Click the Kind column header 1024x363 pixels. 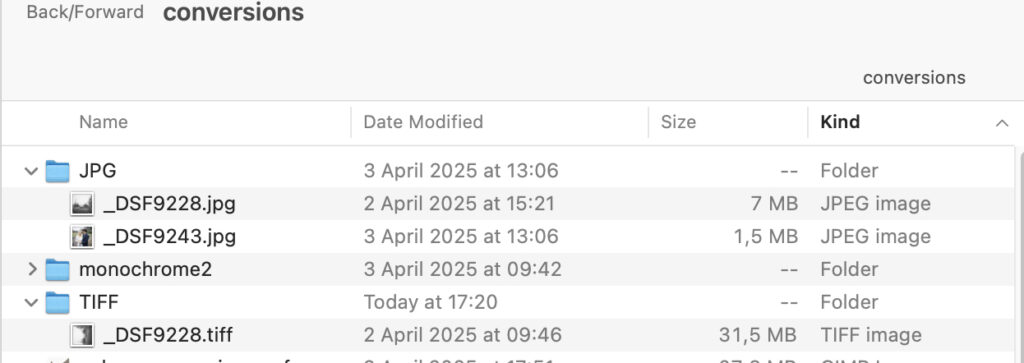tap(840, 122)
